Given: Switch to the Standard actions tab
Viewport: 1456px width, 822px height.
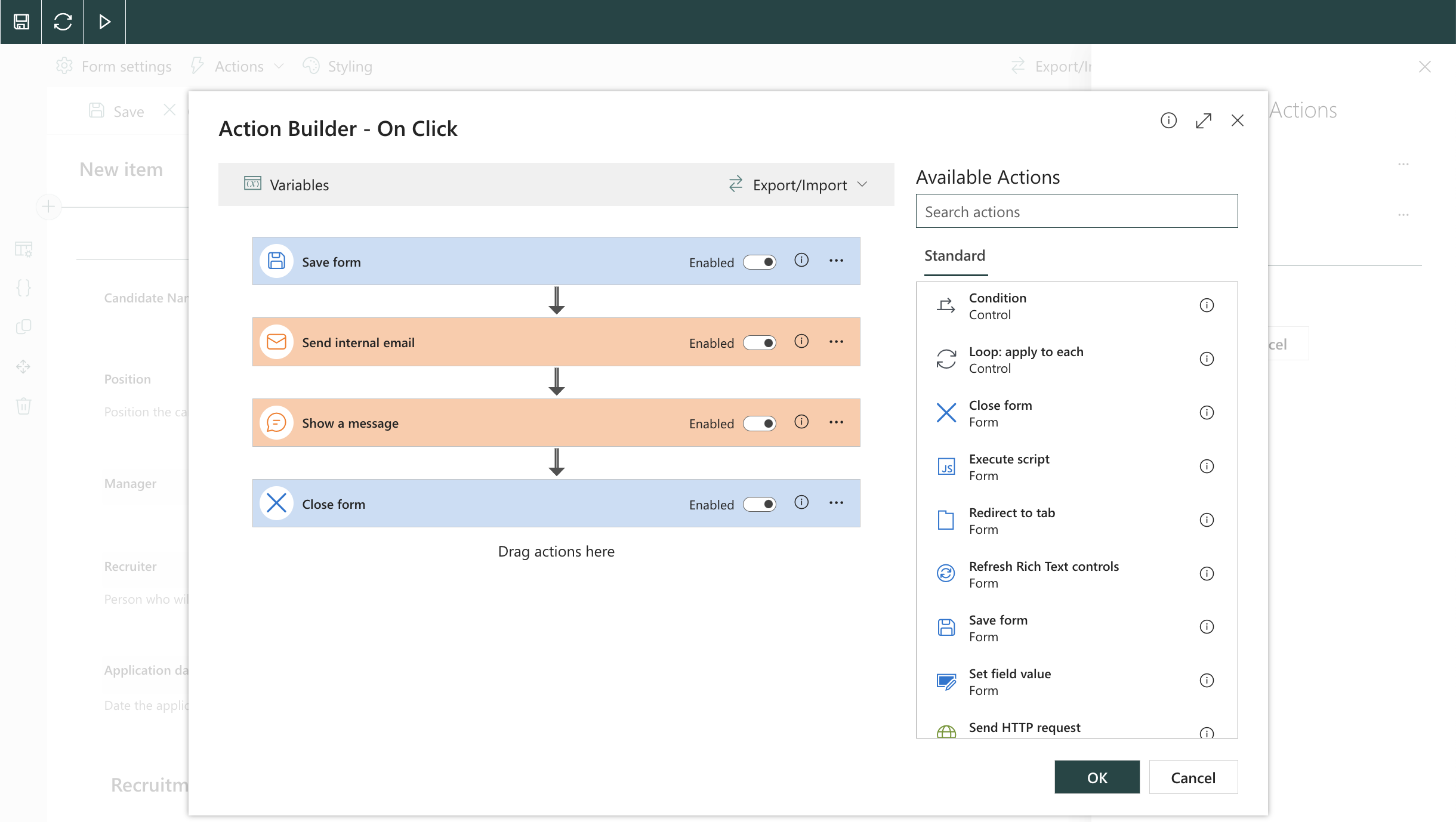Looking at the screenshot, I should tap(954, 255).
